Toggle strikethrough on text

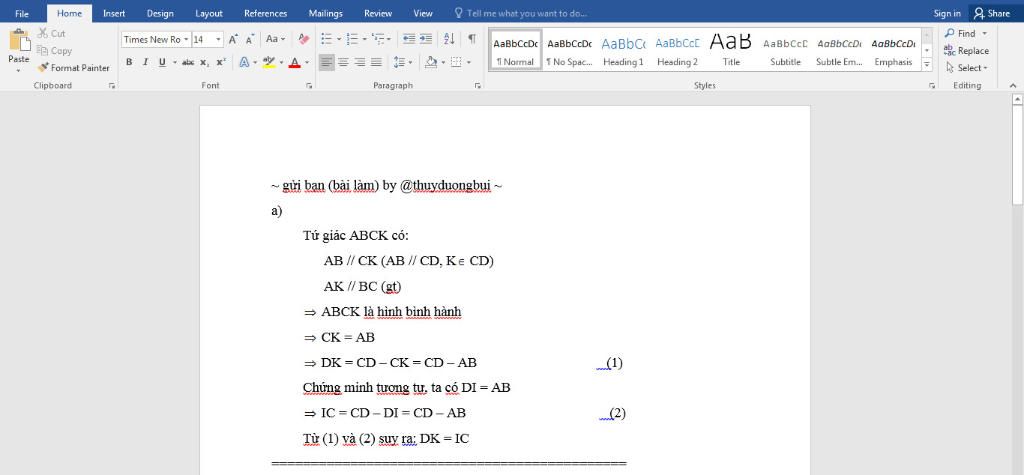coord(187,62)
